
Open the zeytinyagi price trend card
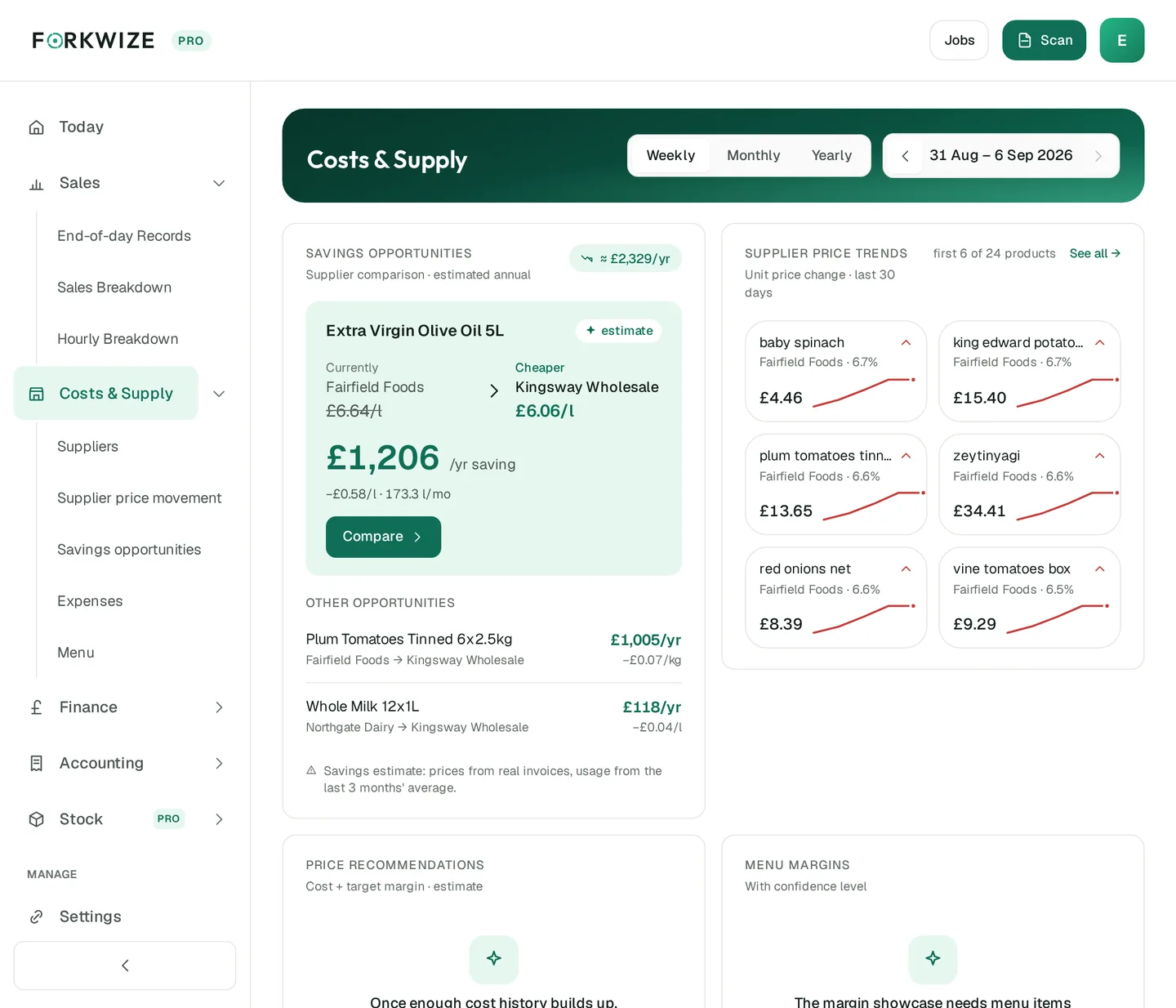coord(1030,484)
